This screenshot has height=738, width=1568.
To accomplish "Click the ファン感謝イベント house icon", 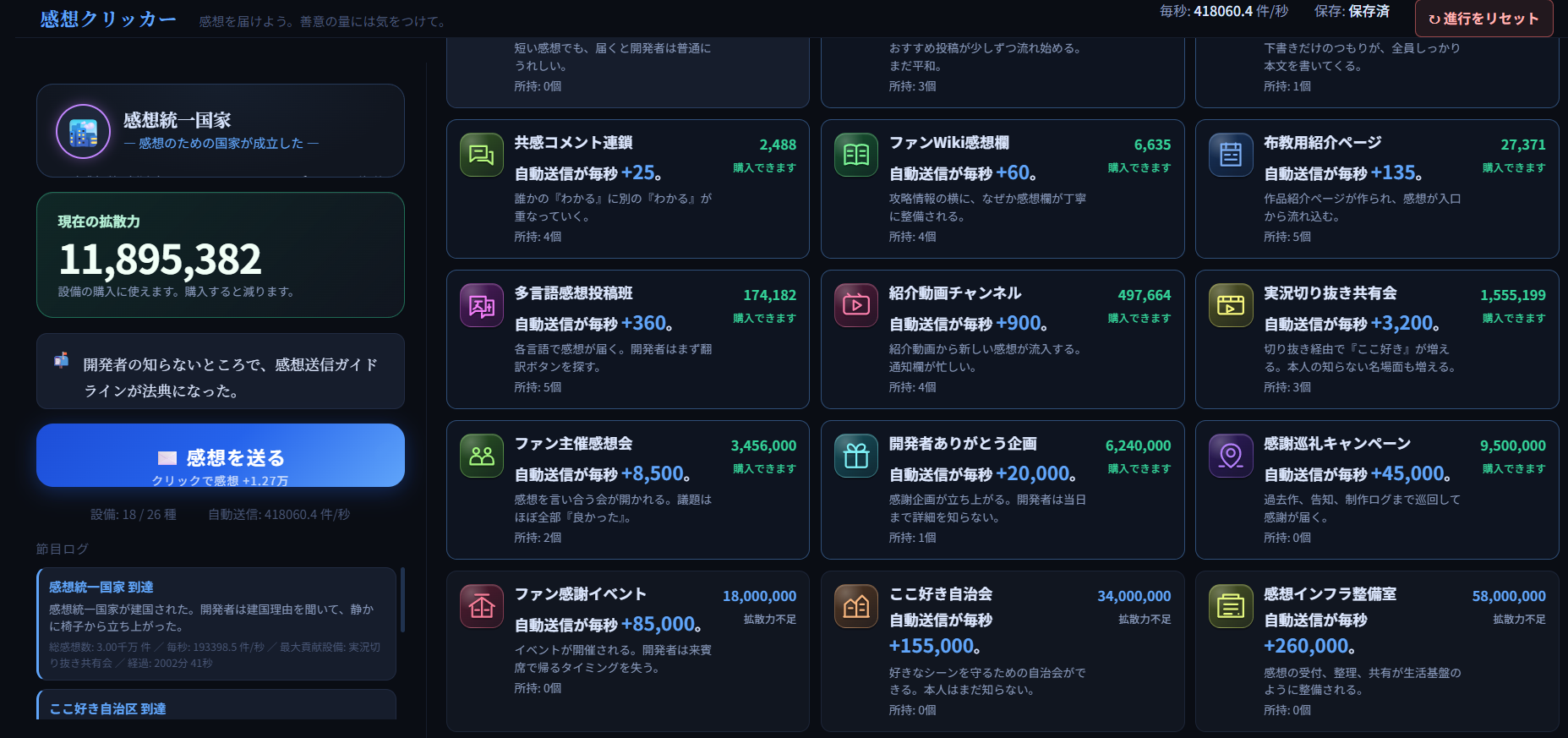I will [x=482, y=606].
